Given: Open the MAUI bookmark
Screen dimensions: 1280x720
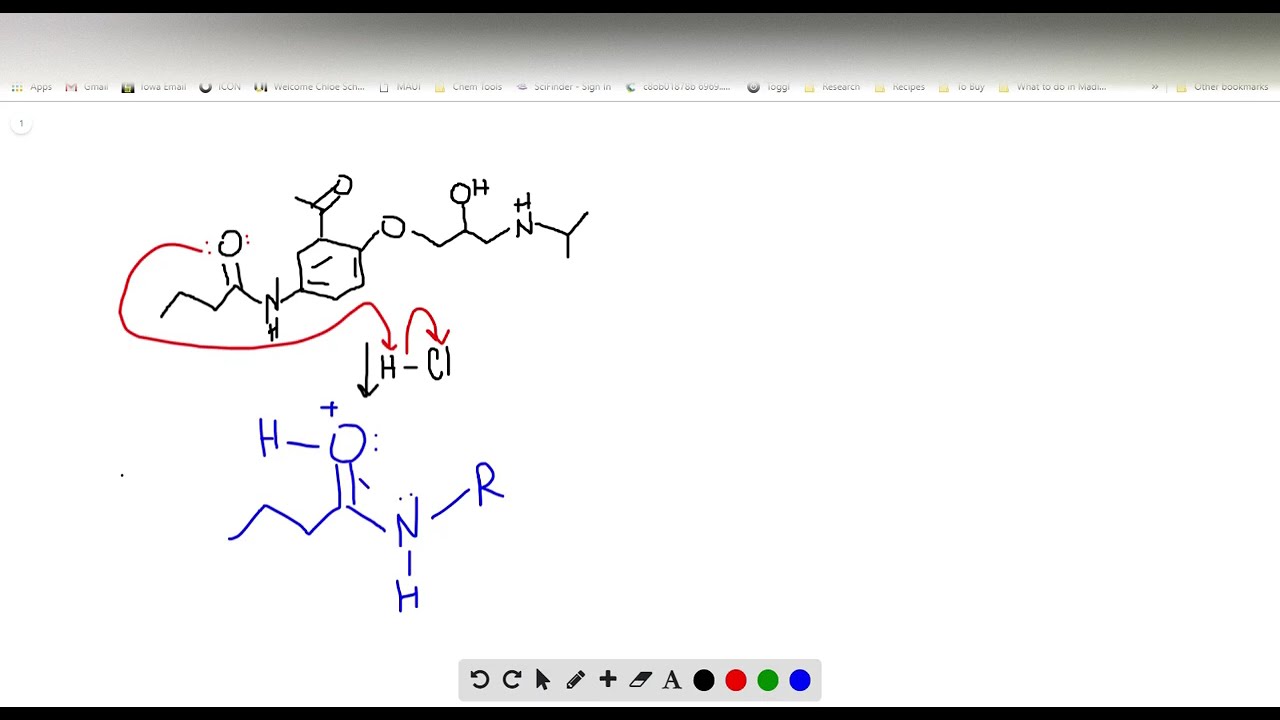Looking at the screenshot, I should pos(399,87).
